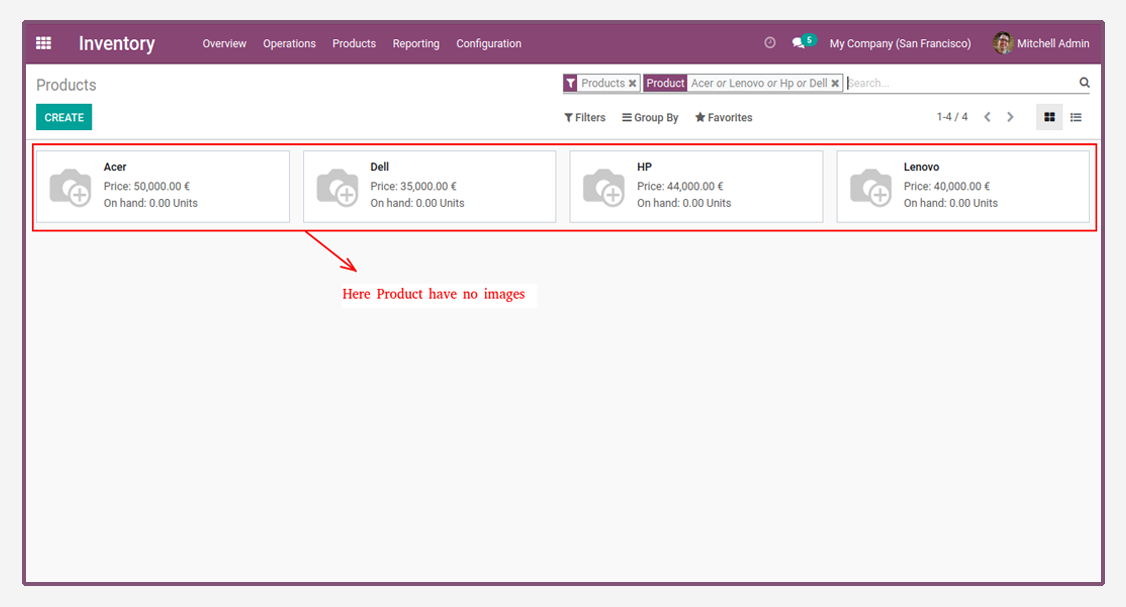Open the Configuration menu
Screen dimensions: 1126x607
[x=489, y=43]
